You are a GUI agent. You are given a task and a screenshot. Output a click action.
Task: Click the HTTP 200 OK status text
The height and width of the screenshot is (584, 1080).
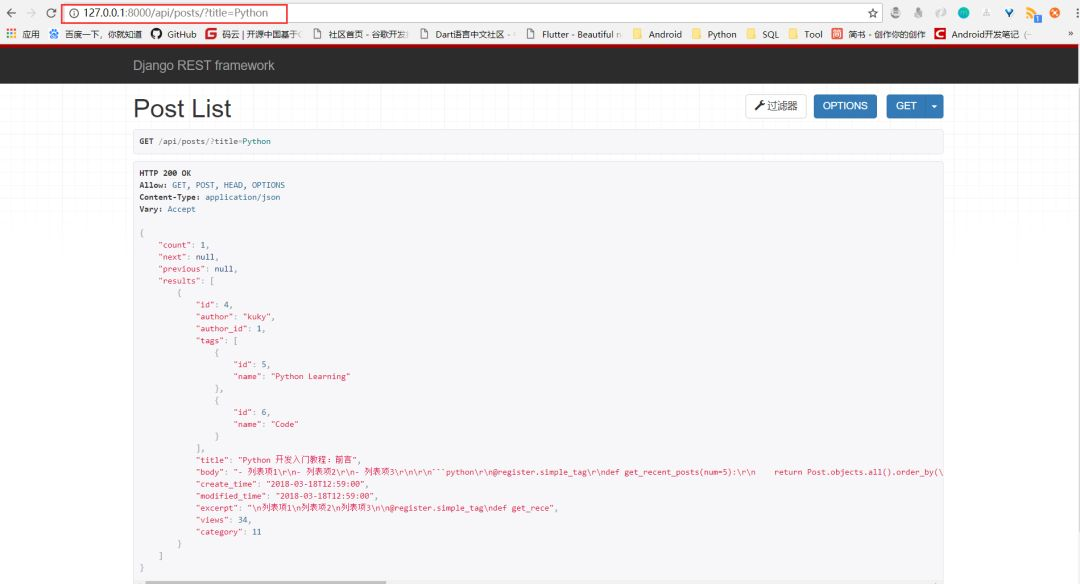(x=165, y=173)
